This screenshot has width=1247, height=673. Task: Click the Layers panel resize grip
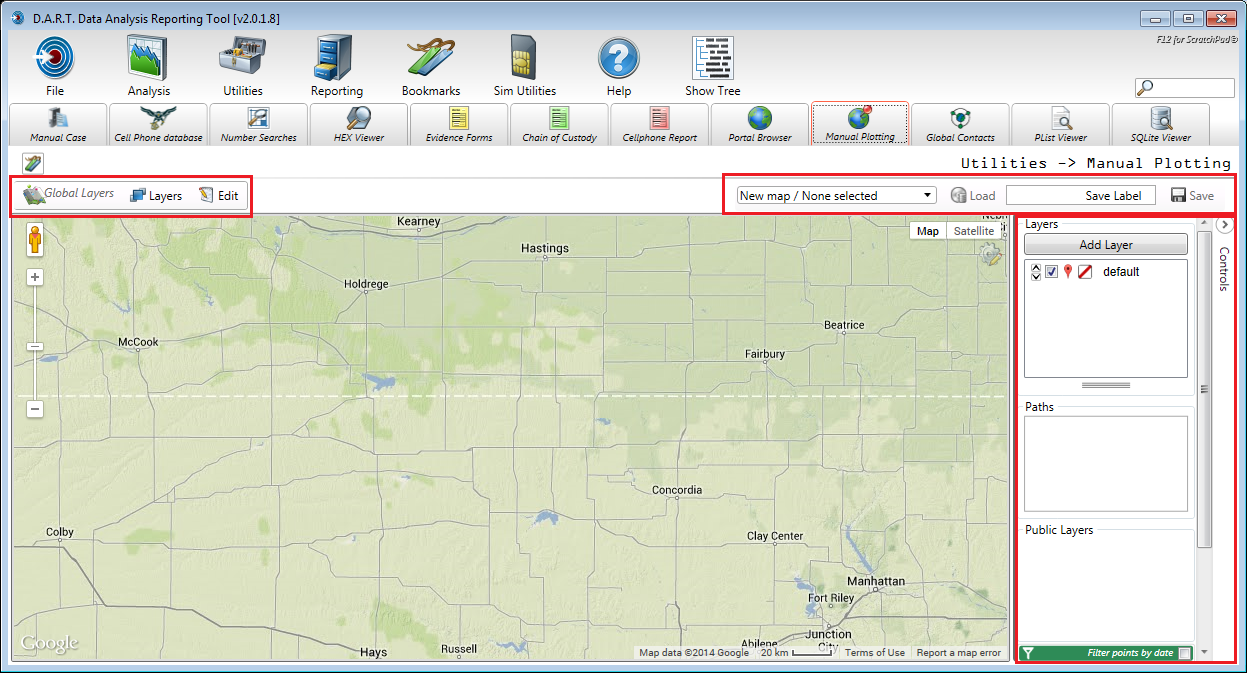coord(1106,385)
